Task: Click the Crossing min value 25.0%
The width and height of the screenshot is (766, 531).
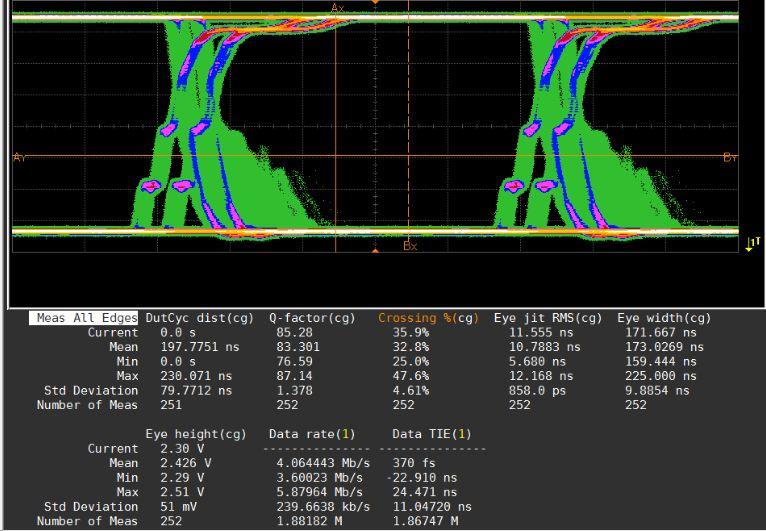Action: coord(411,362)
